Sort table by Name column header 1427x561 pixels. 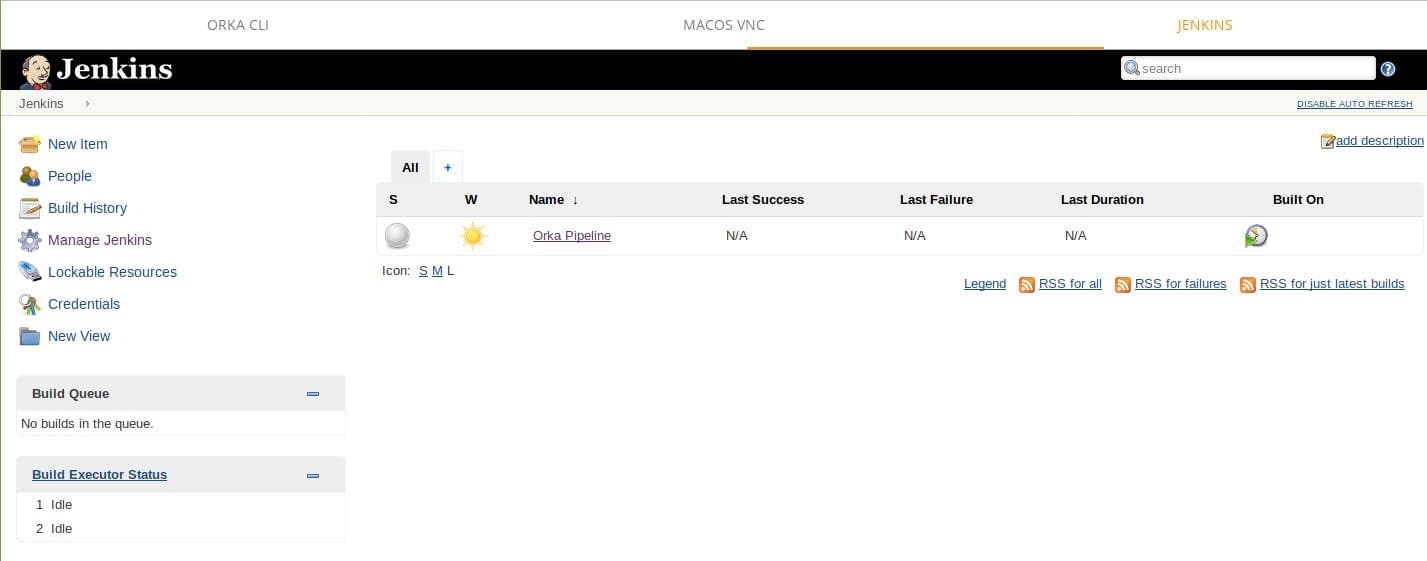tap(553, 200)
